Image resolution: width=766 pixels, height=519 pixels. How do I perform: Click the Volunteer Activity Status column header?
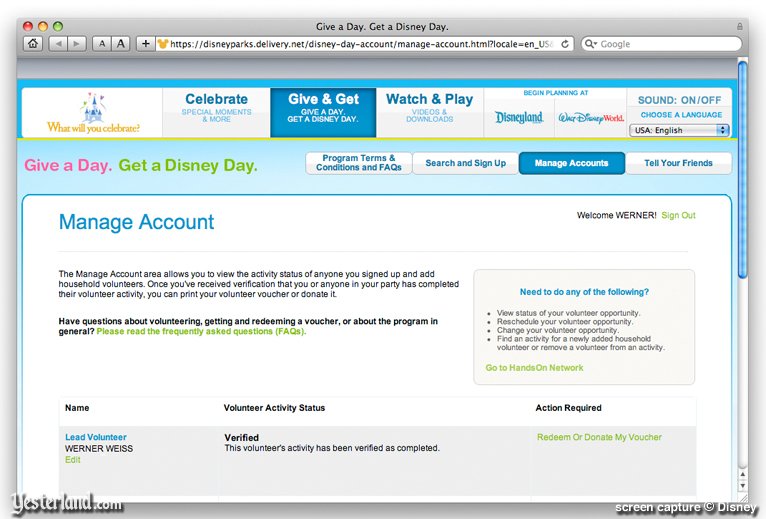(x=274, y=408)
